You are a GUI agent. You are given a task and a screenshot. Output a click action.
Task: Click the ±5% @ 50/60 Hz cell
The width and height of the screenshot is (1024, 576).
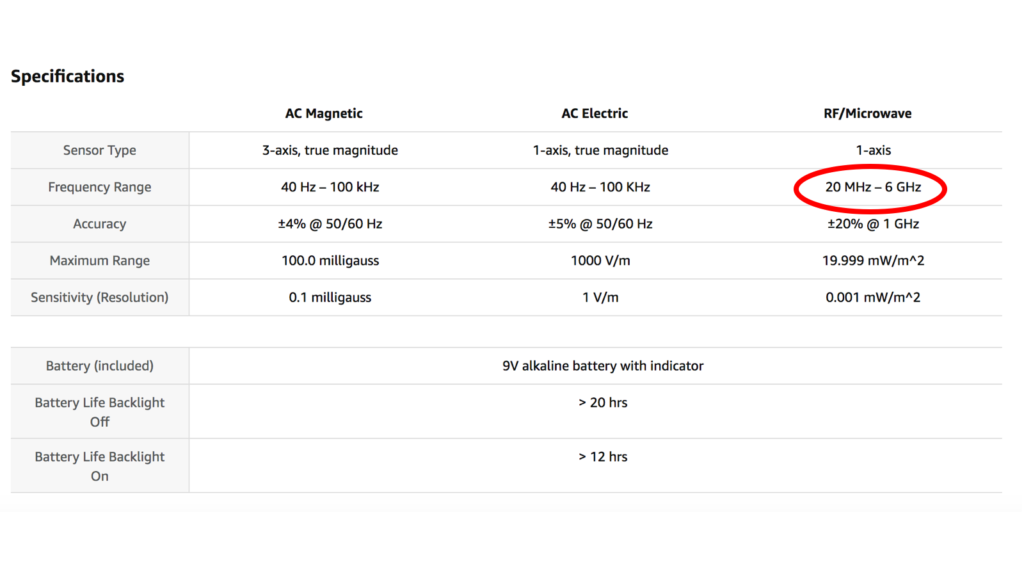coord(600,224)
